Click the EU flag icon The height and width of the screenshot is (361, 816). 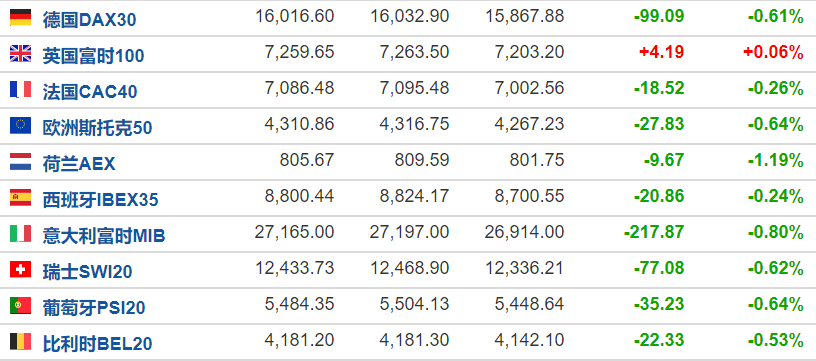(20, 126)
